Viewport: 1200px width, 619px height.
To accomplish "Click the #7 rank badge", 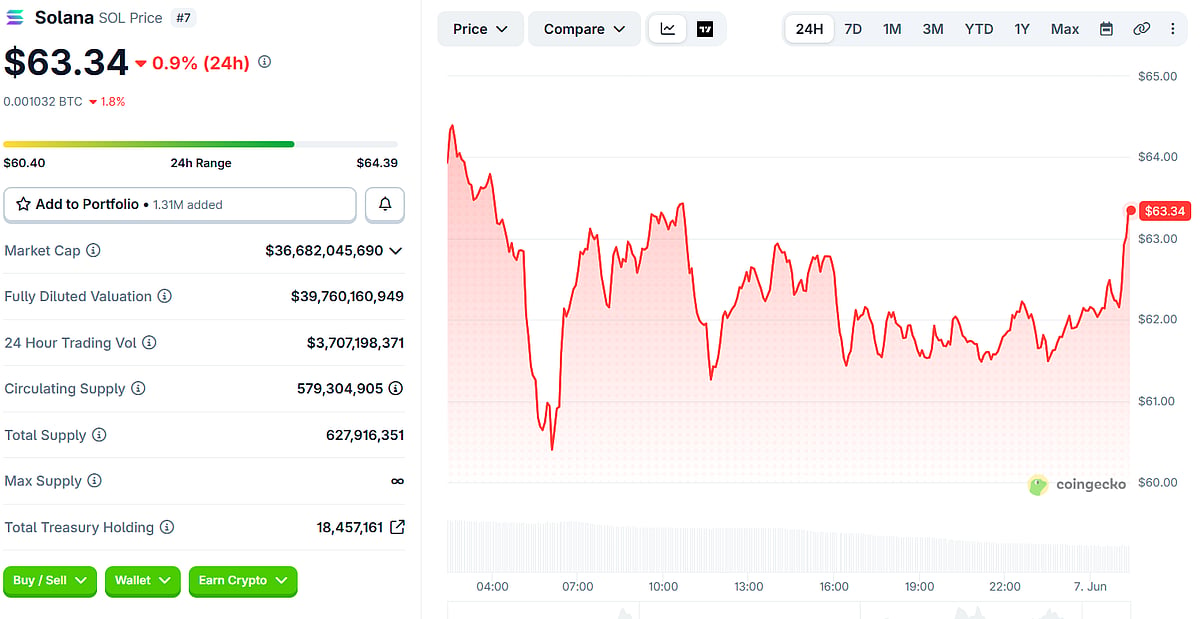I will [183, 18].
